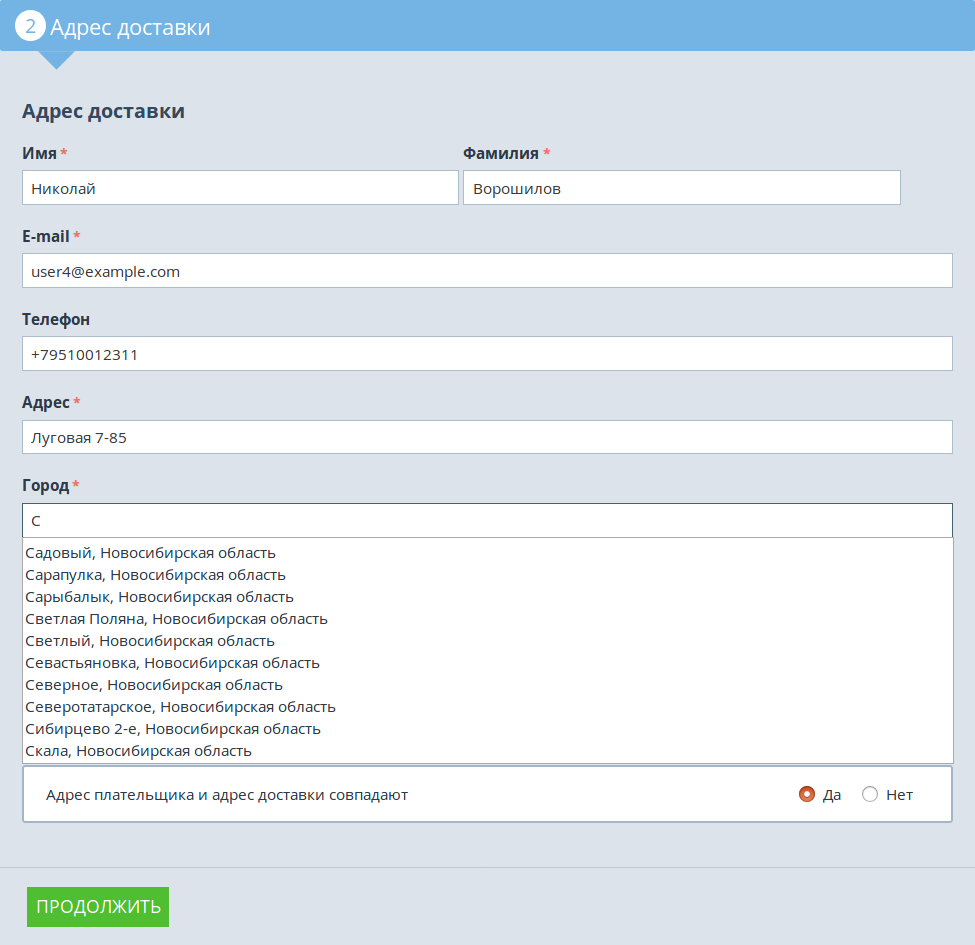This screenshot has height=945, width=975.
Task: Select 'Северное, Новосибирская область' option
Action: pos(154,685)
